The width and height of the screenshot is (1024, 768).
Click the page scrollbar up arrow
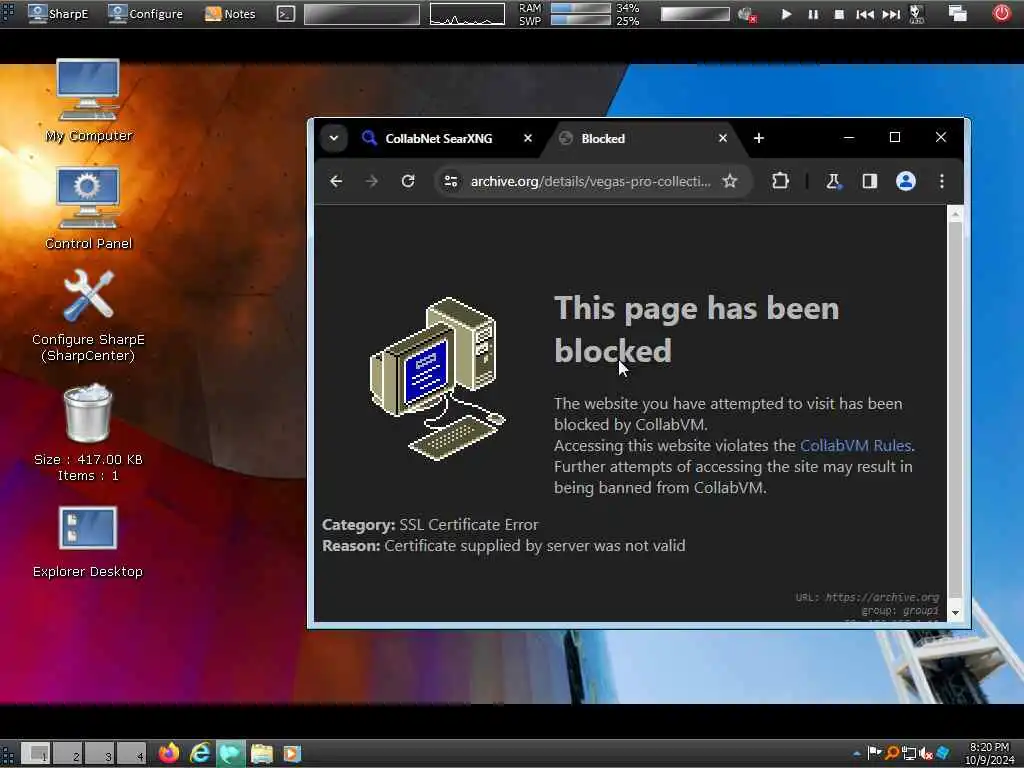(x=955, y=214)
